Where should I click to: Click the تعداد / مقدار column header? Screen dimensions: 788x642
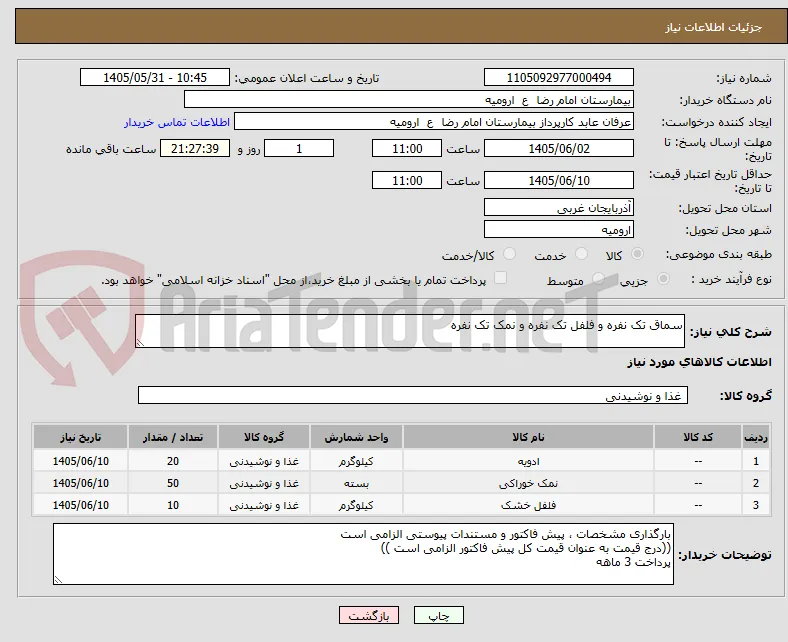pyautogui.click(x=173, y=437)
